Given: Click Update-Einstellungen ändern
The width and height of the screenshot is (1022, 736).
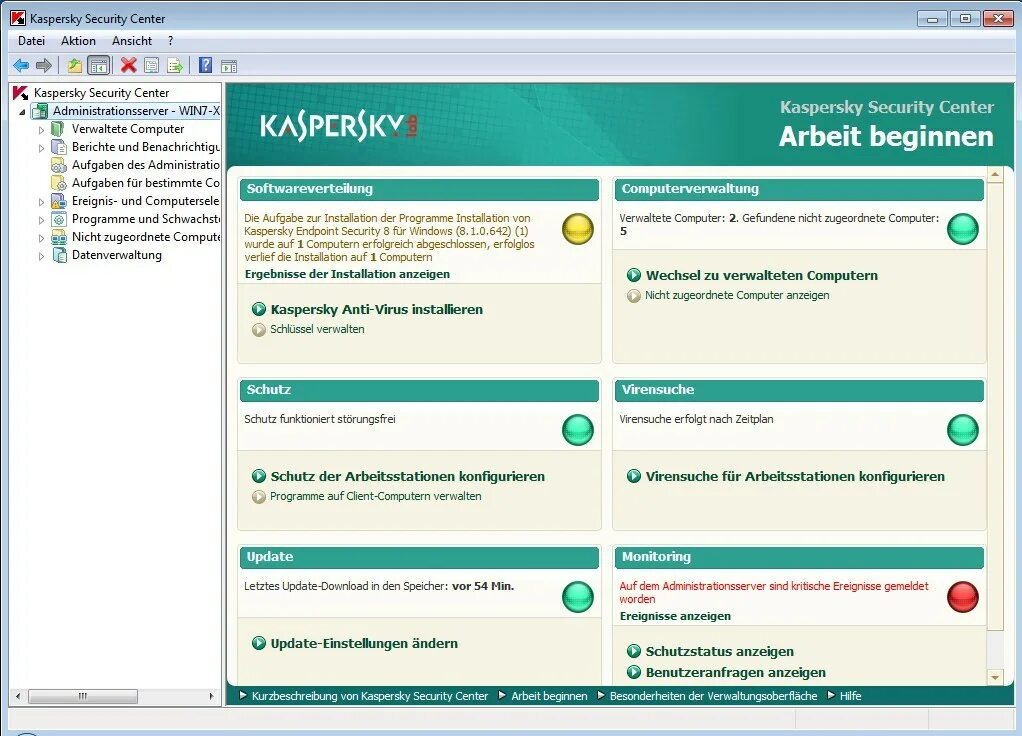Looking at the screenshot, I should [364, 643].
